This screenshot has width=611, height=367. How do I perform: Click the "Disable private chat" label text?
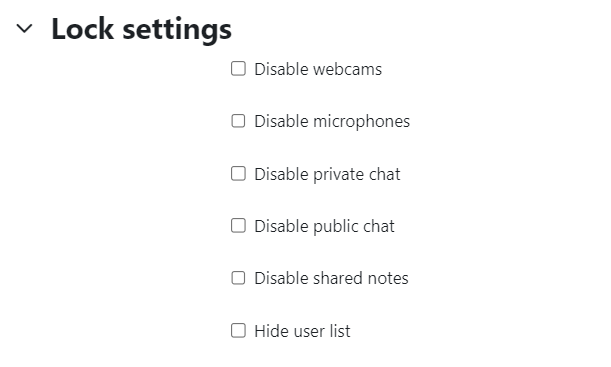click(327, 174)
